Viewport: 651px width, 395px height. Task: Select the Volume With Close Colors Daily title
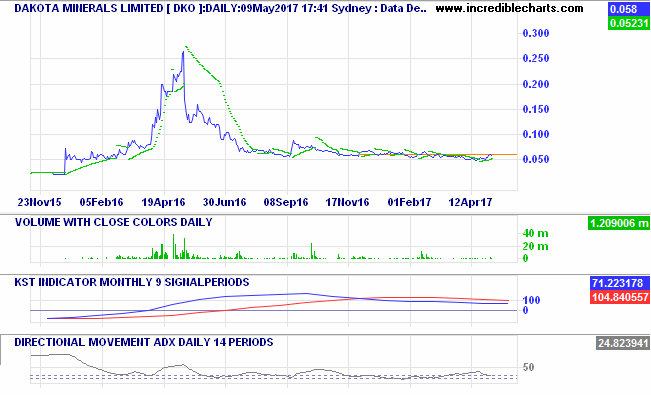114,222
